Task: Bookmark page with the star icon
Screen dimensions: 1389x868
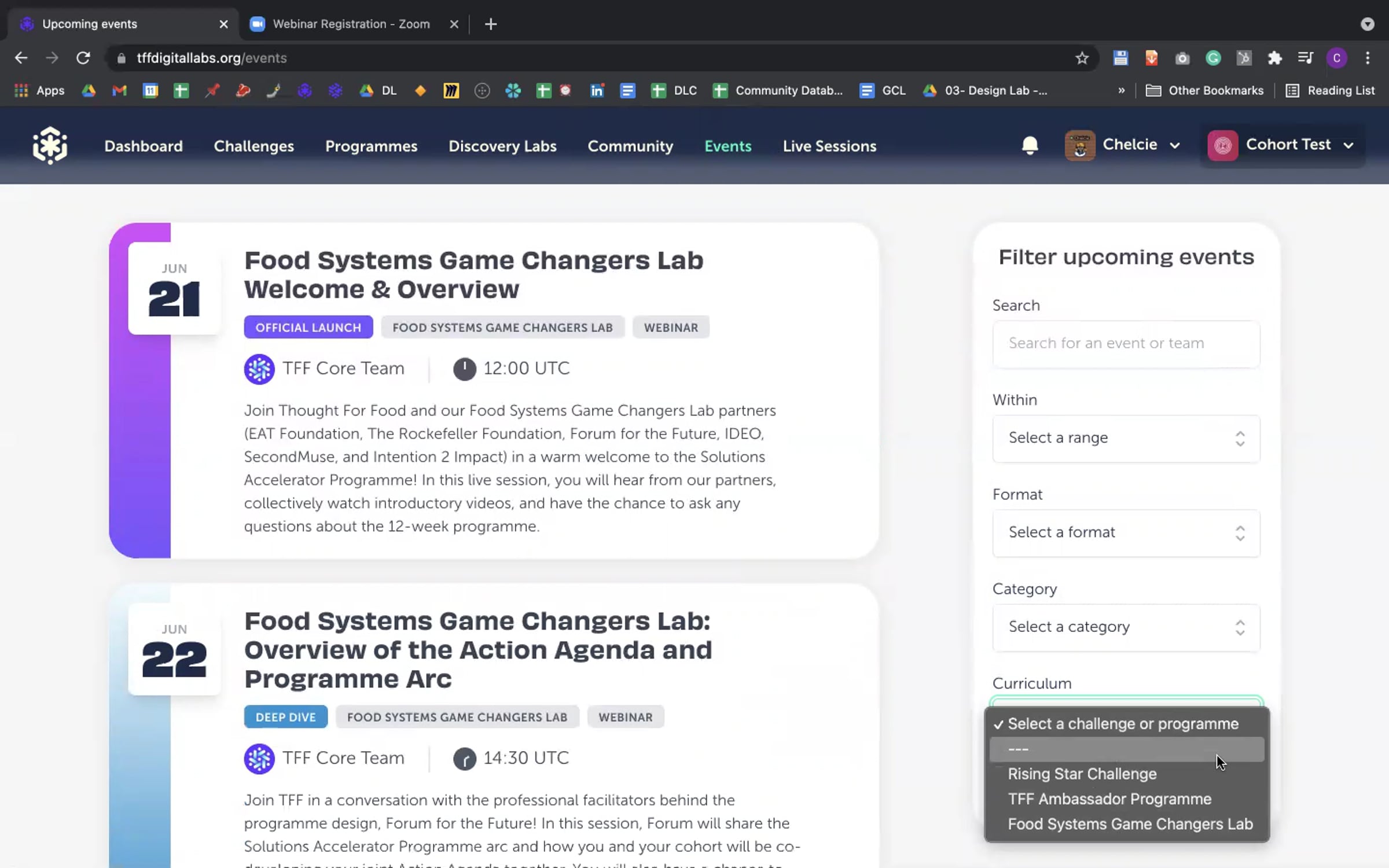Action: click(1082, 58)
